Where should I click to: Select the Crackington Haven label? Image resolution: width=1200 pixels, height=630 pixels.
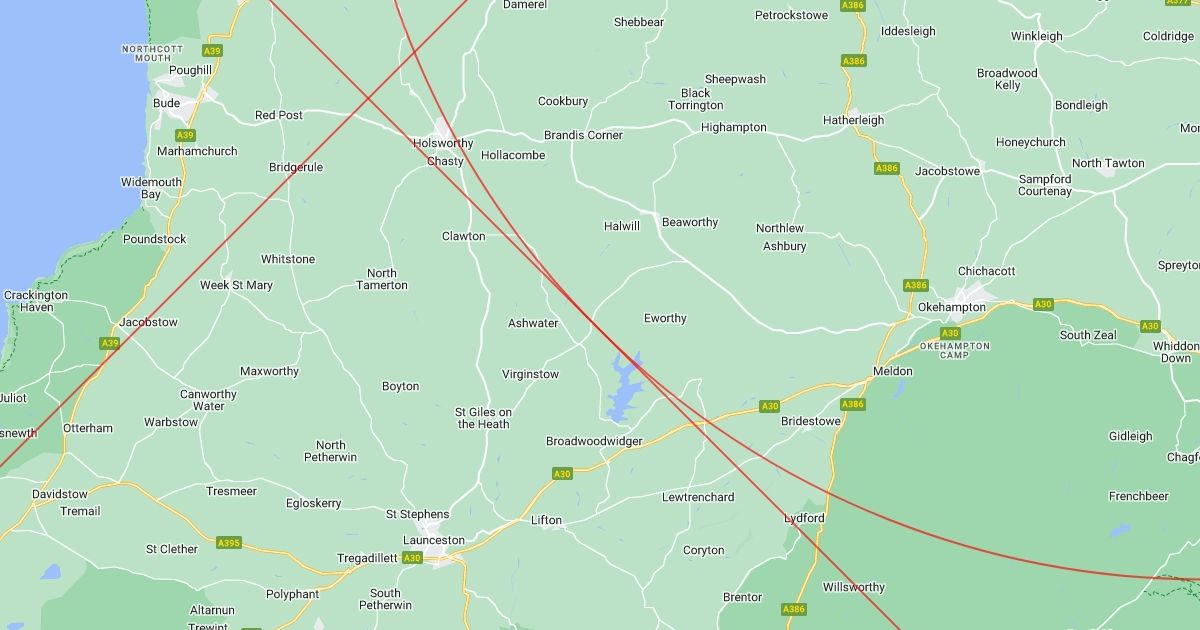click(36, 302)
